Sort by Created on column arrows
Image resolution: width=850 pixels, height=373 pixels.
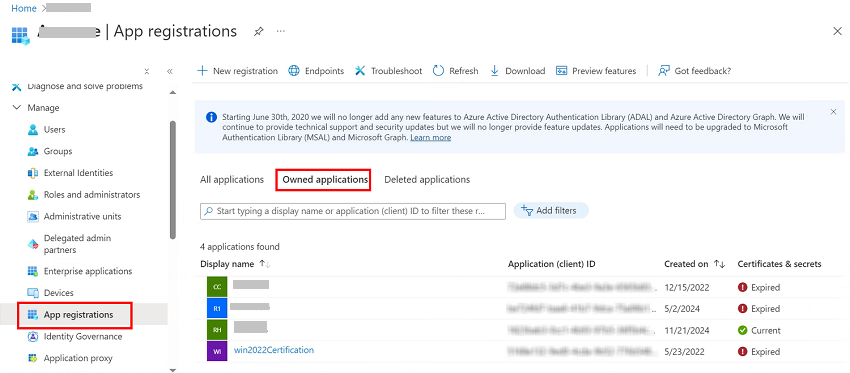pyautogui.click(x=719, y=264)
